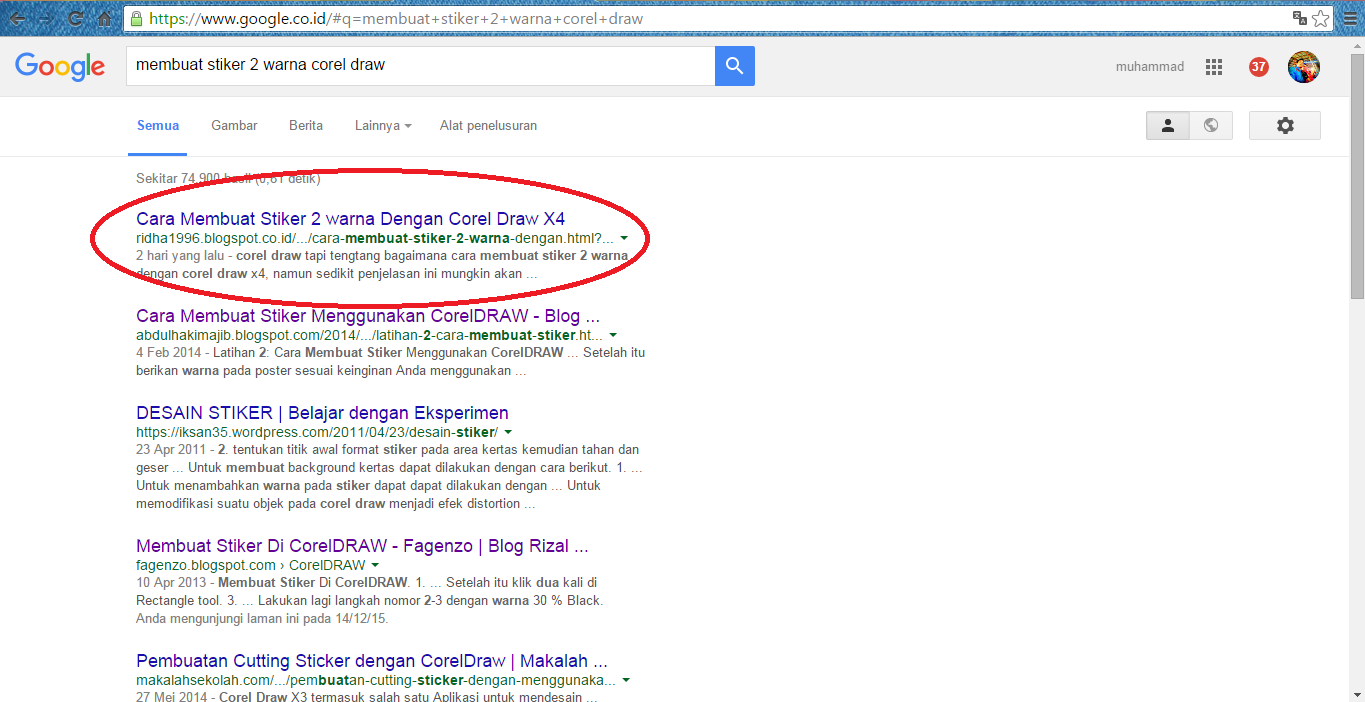This screenshot has width=1365, height=702.
Task: Click the browser forward arrow
Action: tap(46, 18)
